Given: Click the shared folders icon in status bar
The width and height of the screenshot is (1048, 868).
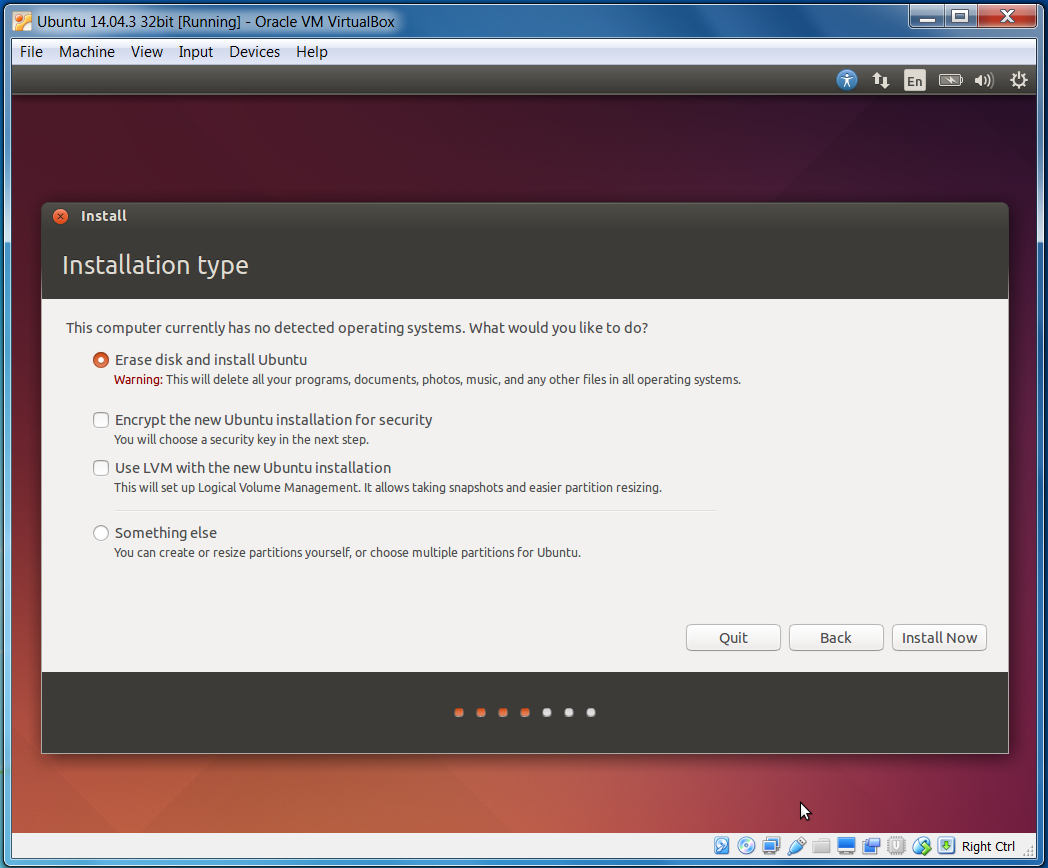Looking at the screenshot, I should (x=821, y=845).
